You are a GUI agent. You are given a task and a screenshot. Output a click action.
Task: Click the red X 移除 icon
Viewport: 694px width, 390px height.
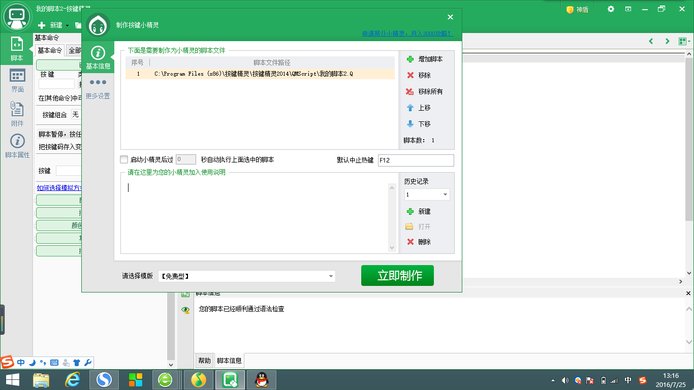click(410, 75)
